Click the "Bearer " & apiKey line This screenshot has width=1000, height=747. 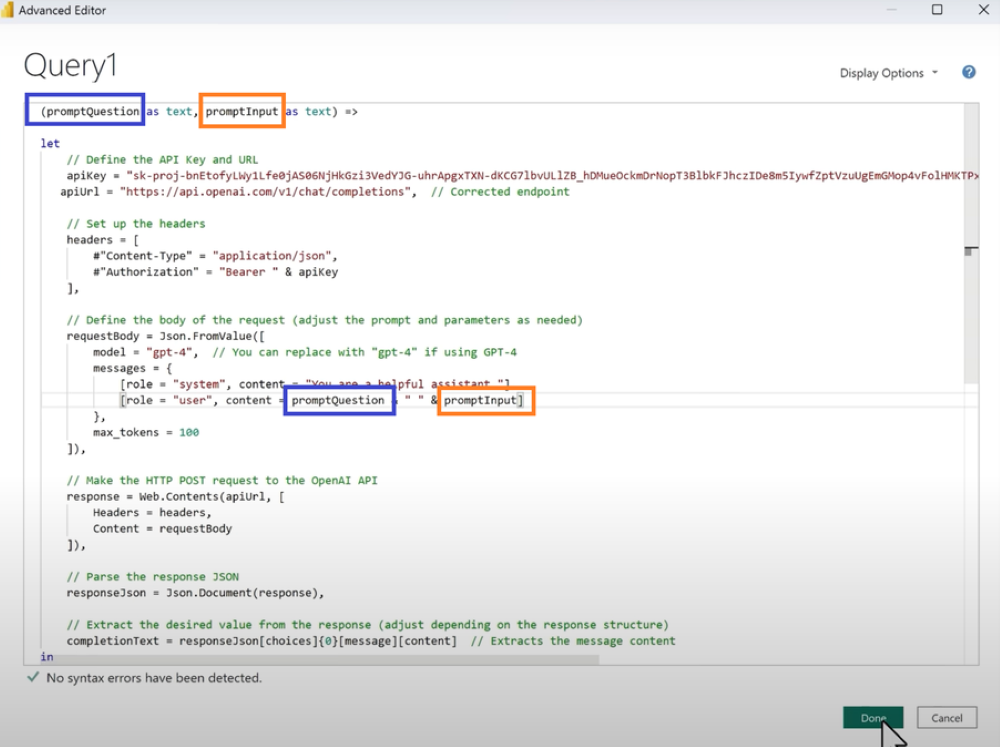(216, 272)
